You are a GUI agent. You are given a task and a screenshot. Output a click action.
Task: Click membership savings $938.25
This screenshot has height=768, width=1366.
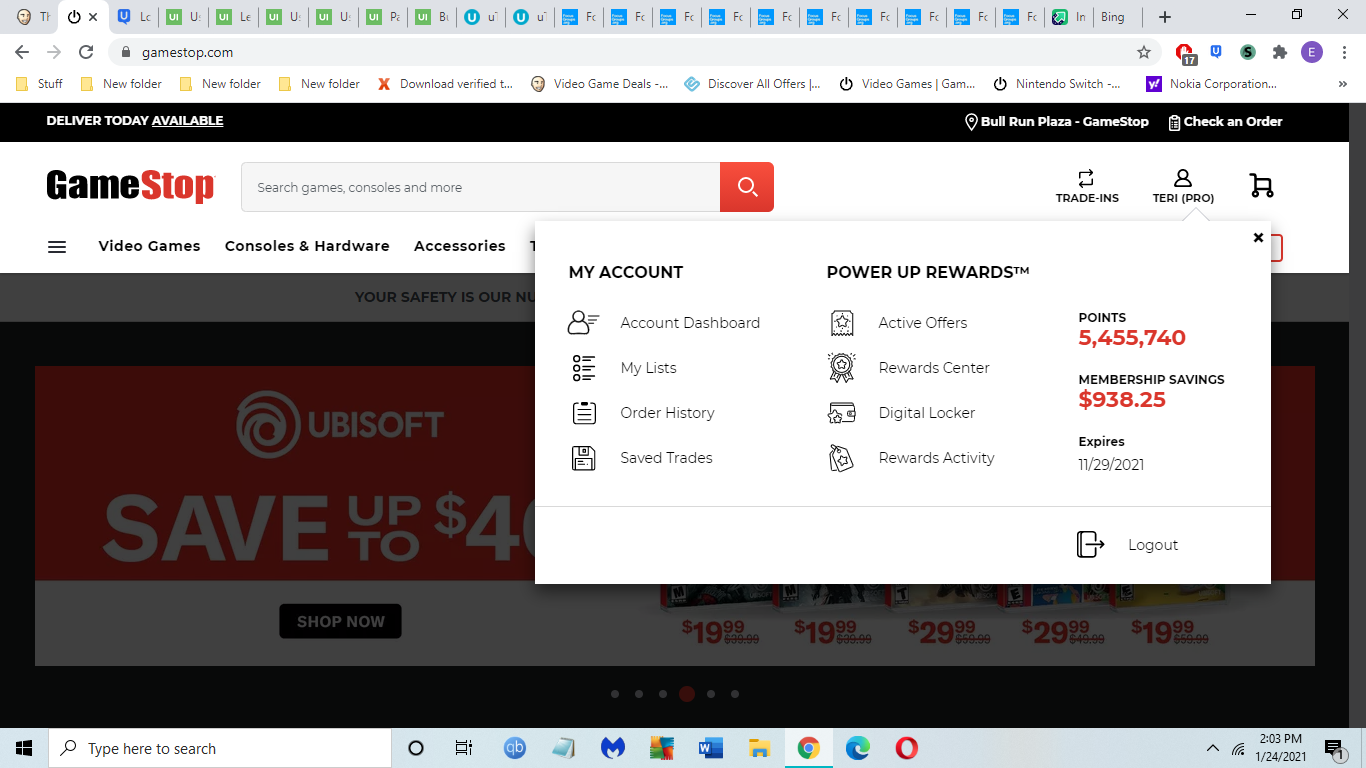(1122, 400)
